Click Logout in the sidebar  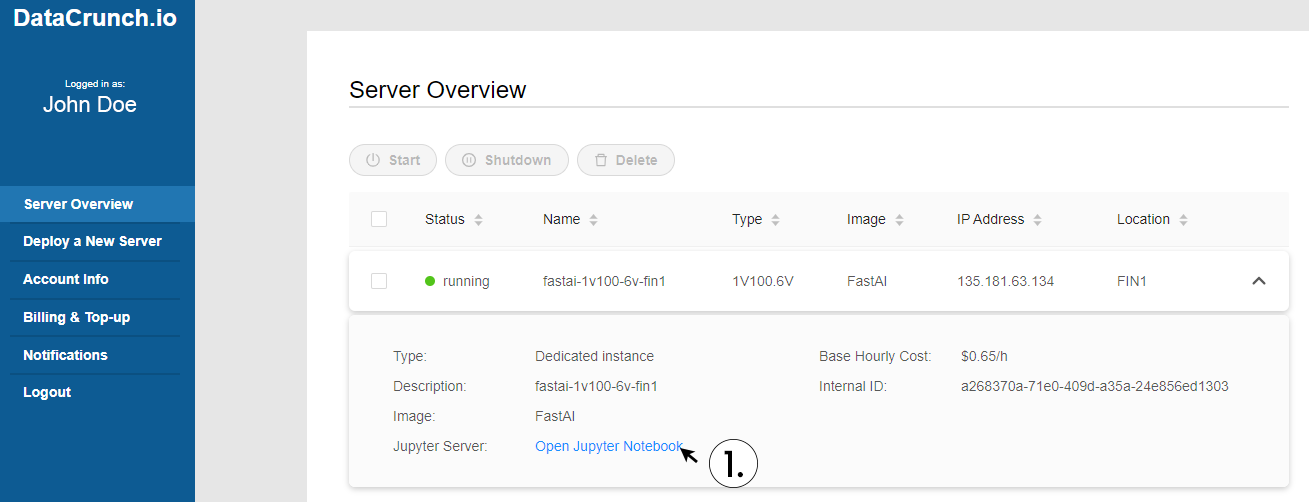(47, 392)
